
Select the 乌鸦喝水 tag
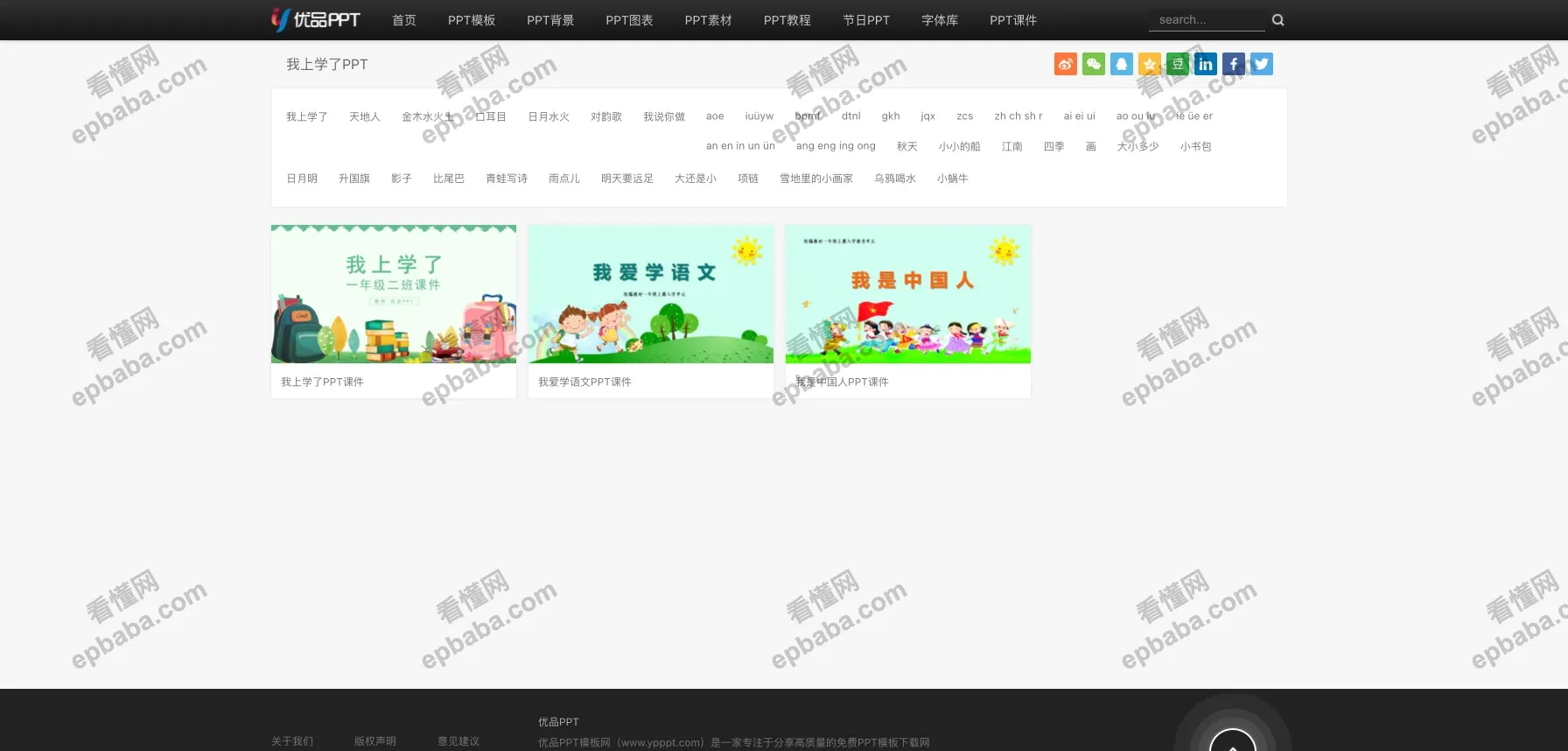click(895, 179)
